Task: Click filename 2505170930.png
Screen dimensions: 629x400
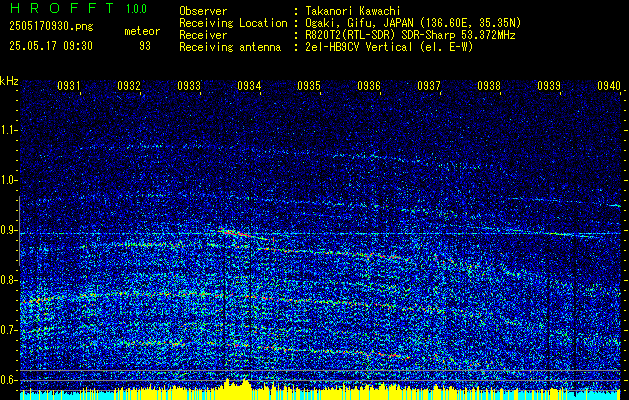Action: pyautogui.click(x=51, y=26)
